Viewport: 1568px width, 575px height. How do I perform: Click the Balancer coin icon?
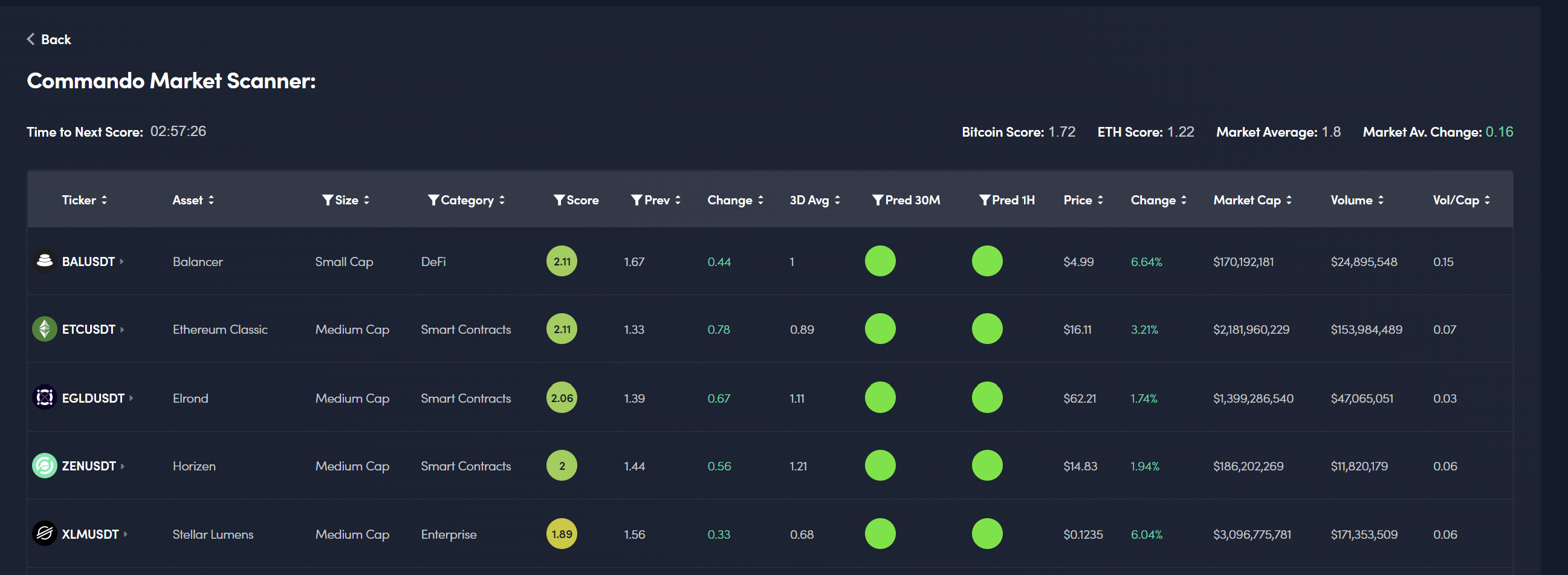click(45, 261)
